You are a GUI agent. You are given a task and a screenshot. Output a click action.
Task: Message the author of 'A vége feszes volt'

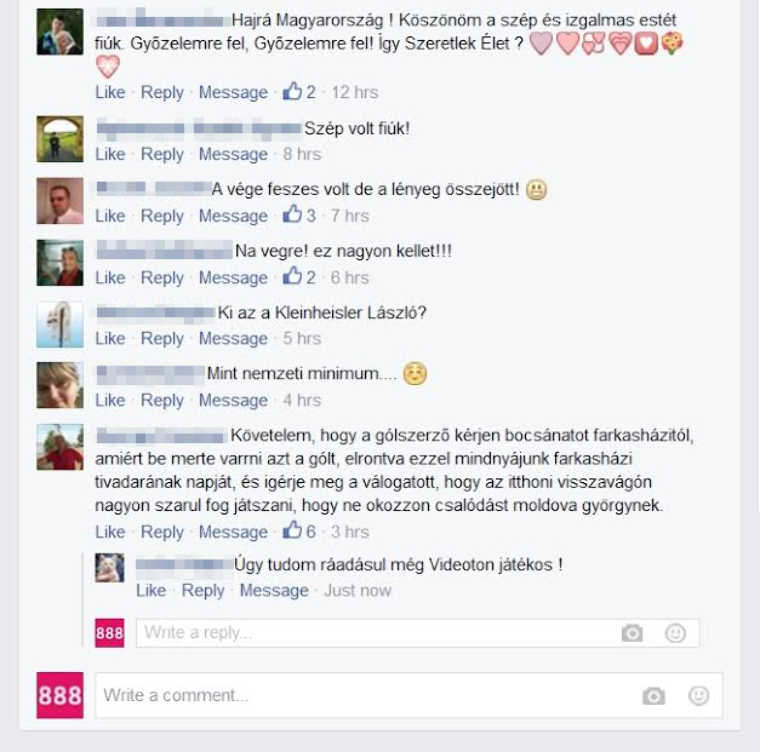point(233,216)
